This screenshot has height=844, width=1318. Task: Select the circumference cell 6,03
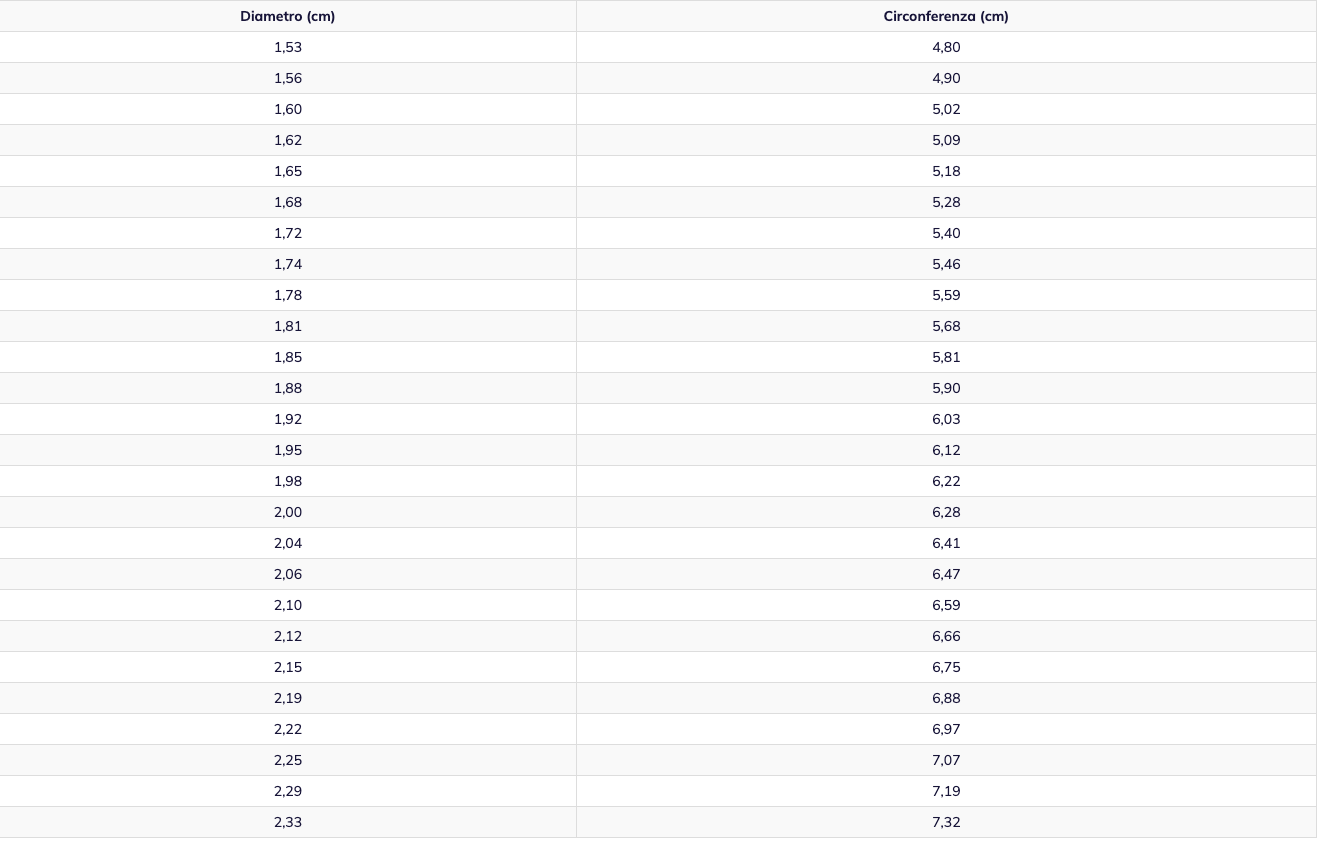coord(946,419)
